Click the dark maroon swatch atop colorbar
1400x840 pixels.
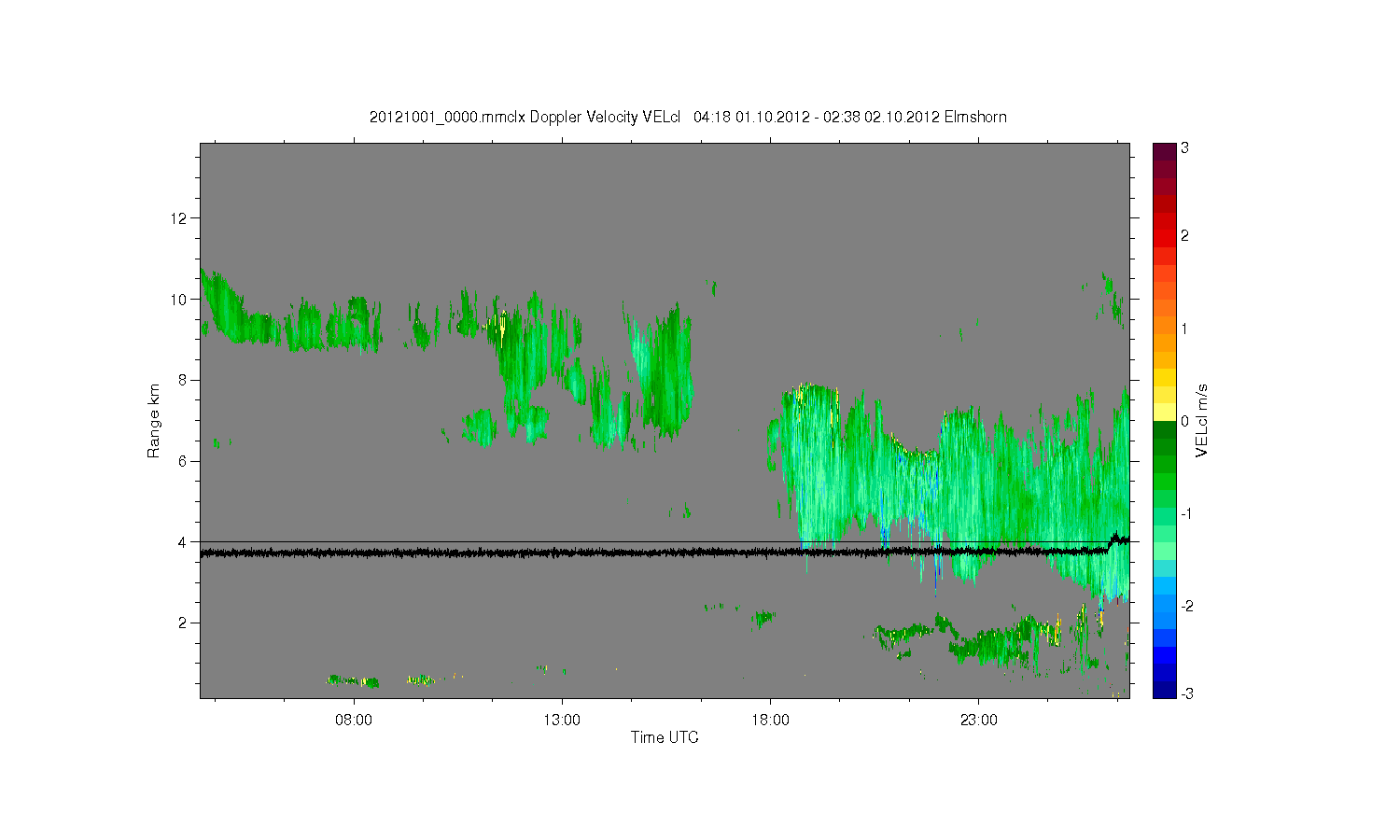[1164, 151]
